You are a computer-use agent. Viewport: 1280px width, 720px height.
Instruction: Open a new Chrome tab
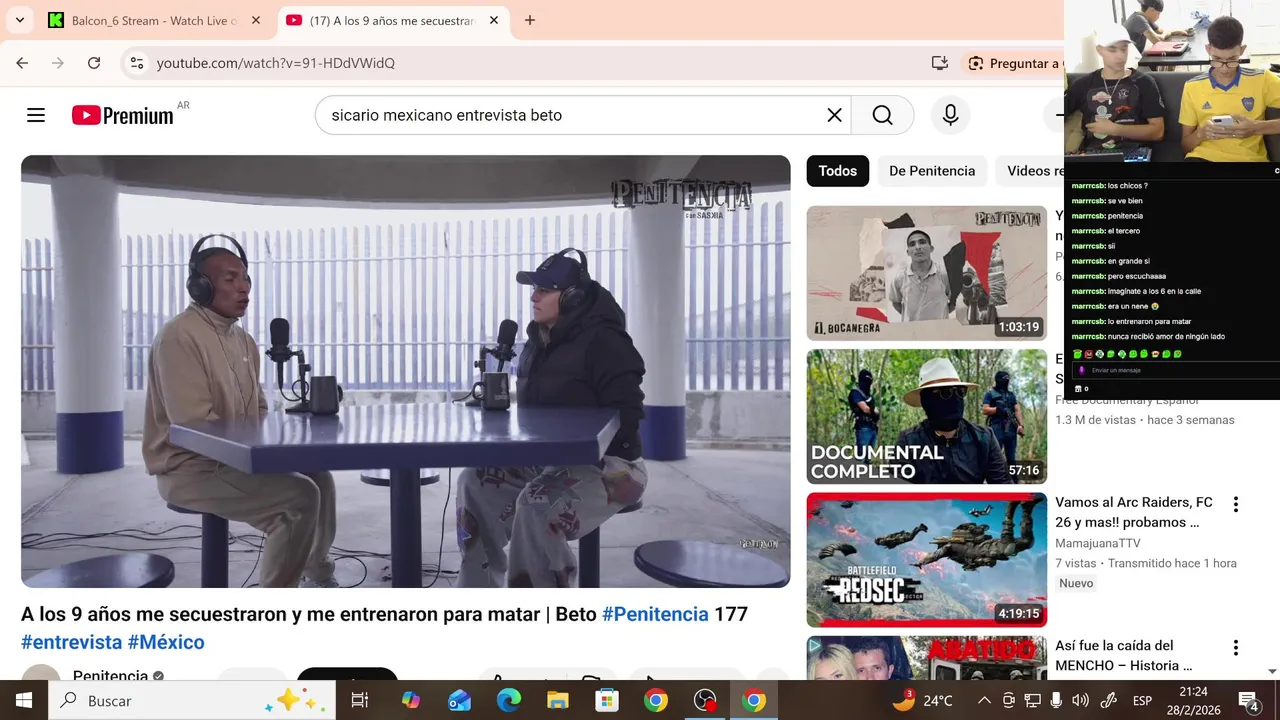pos(530,20)
